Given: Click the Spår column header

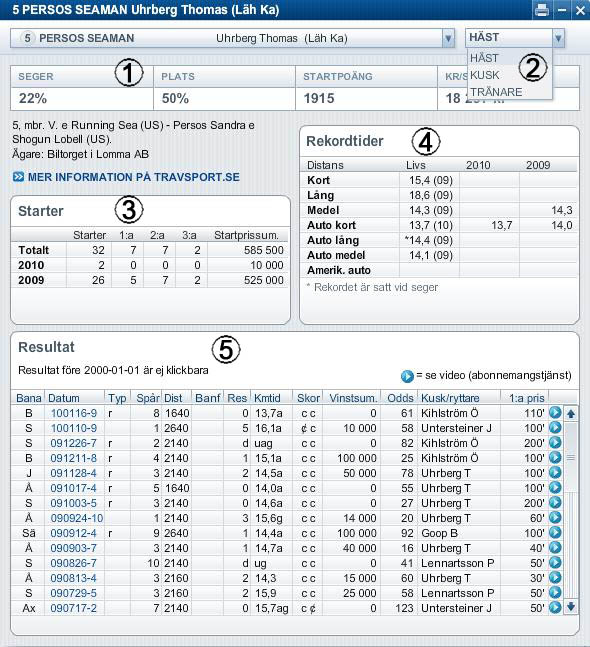Looking at the screenshot, I should coord(148,398).
